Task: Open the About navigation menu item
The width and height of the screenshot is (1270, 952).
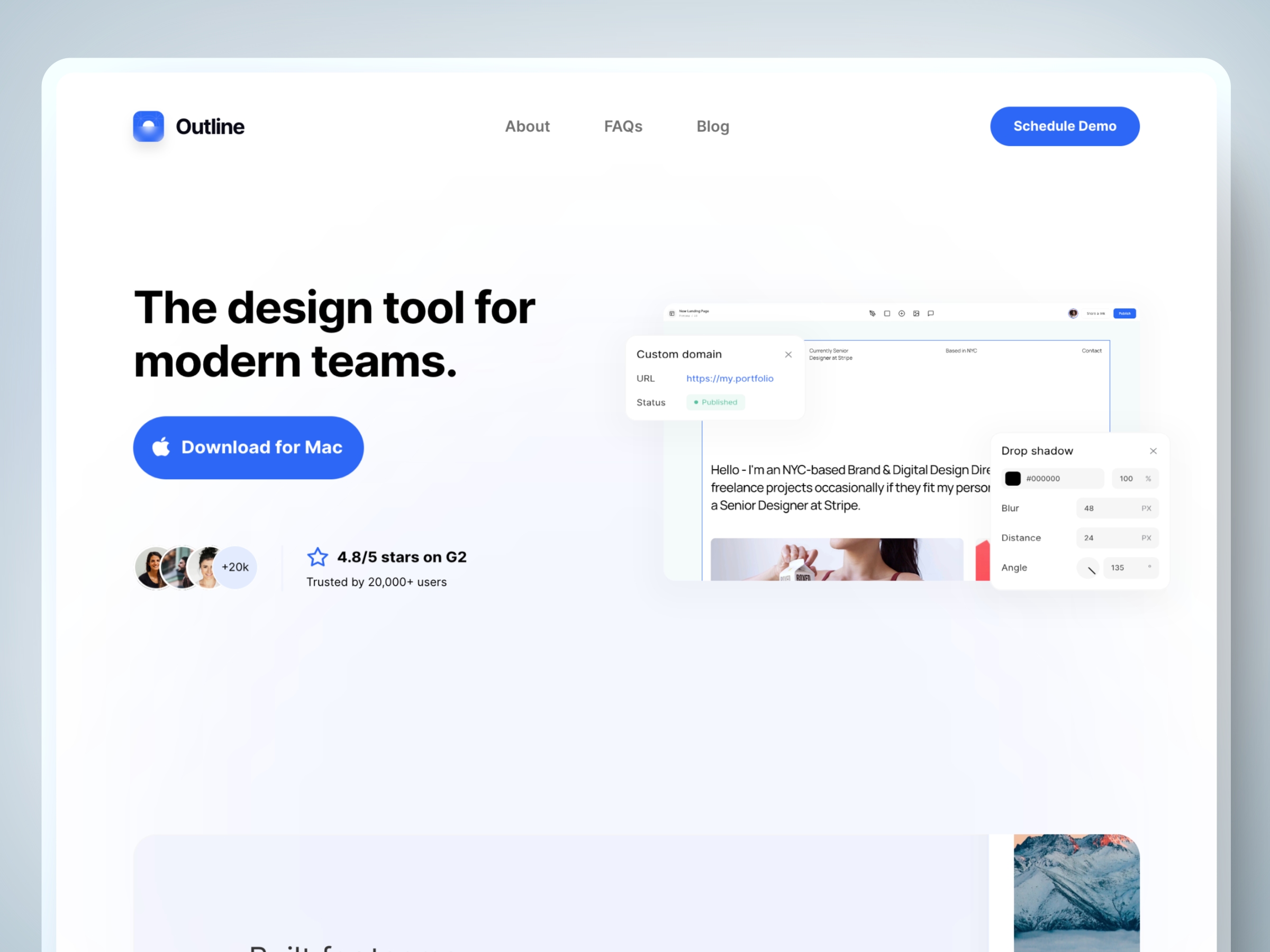Action: pos(528,126)
